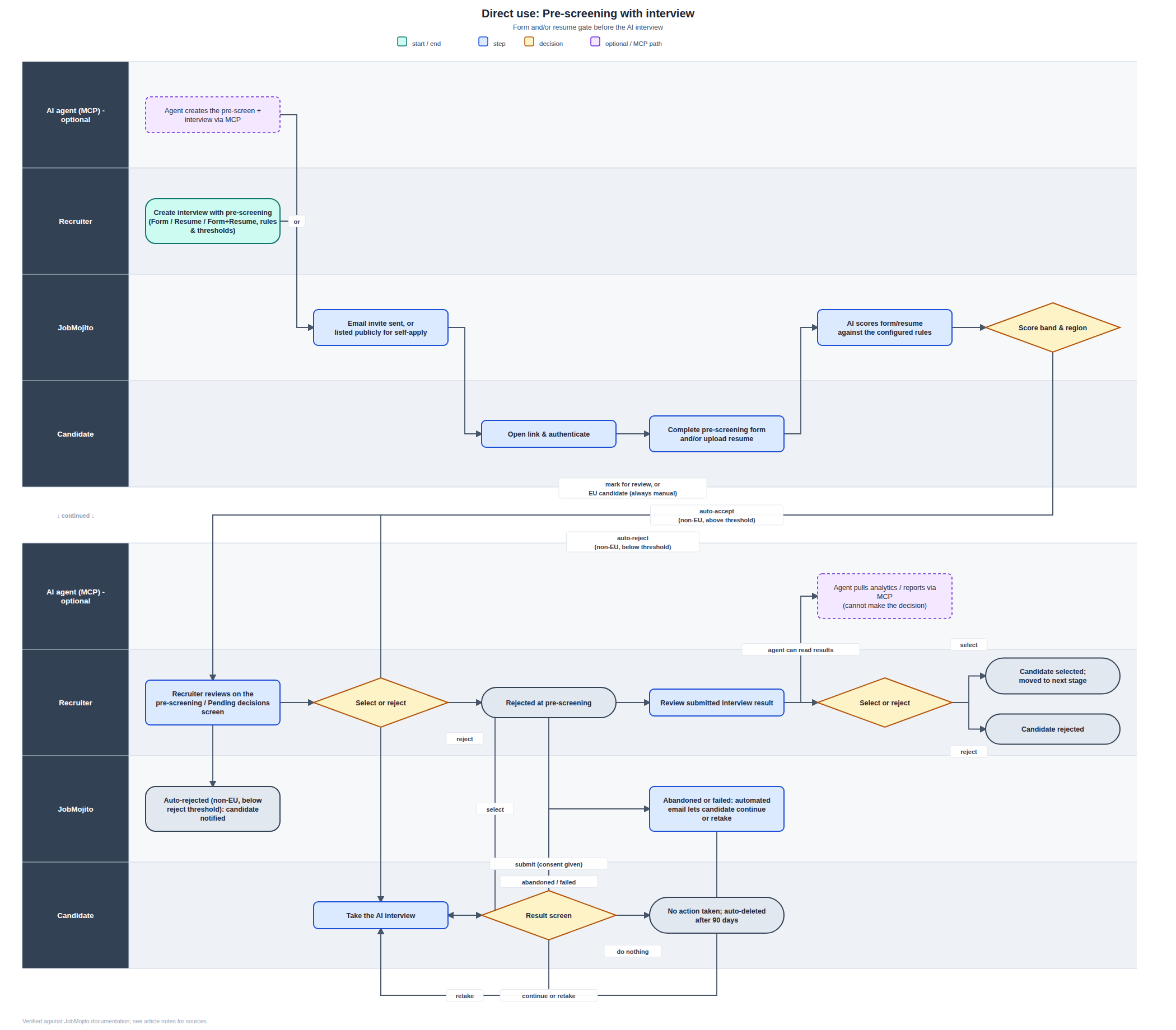Click 'Select or reject' diamond after Review submitted interview result
This screenshot has width=1176, height=1030.
(884, 703)
